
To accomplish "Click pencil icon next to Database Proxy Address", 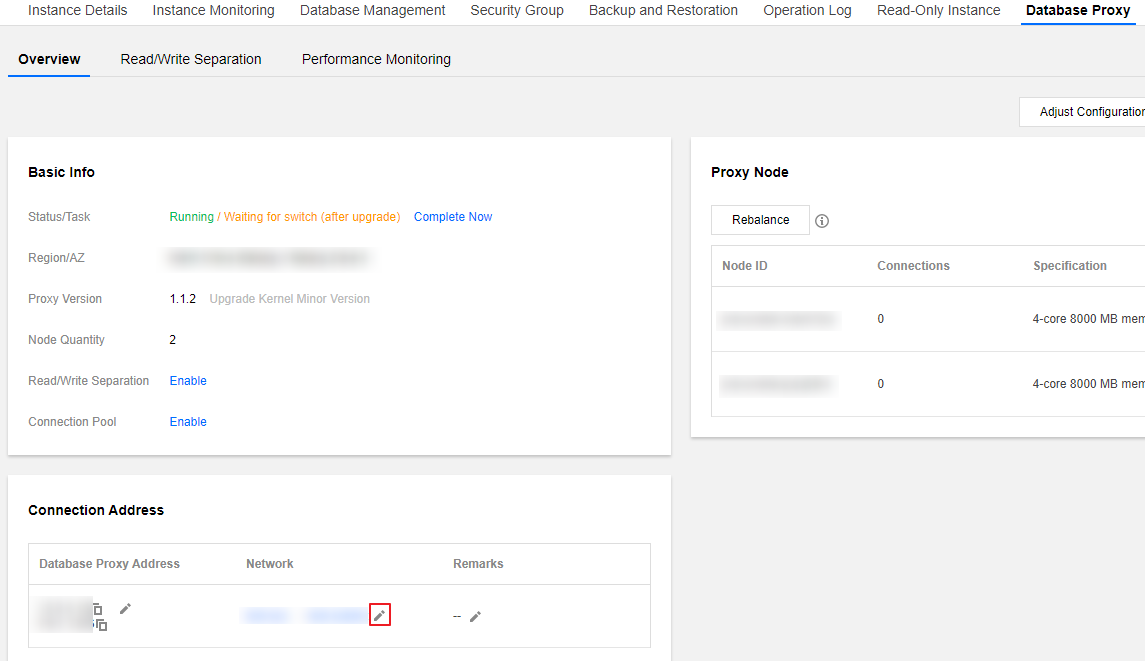I will [125, 608].
